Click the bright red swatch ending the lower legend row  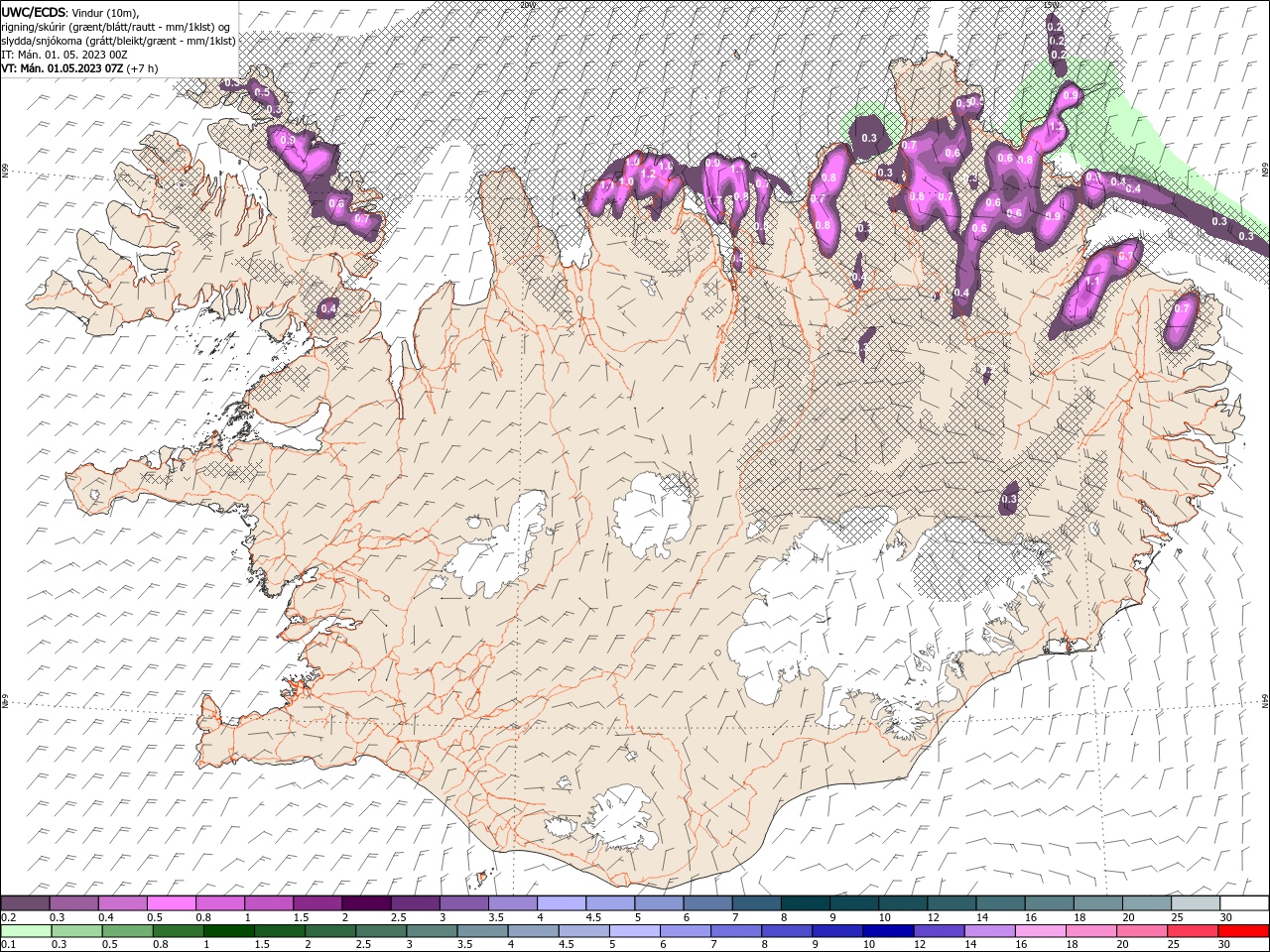pos(1244,931)
